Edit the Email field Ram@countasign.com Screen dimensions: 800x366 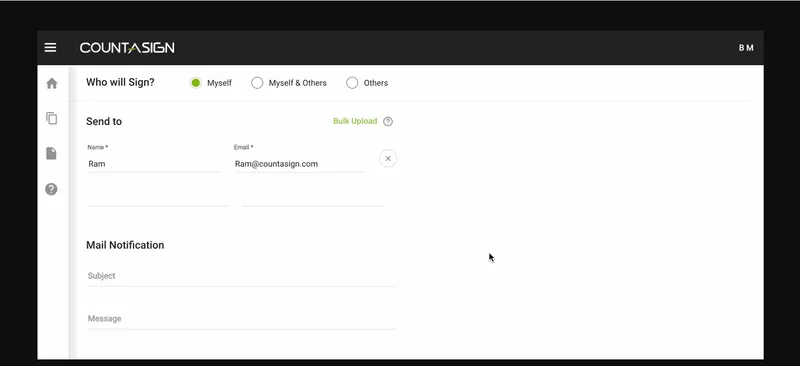(299, 164)
